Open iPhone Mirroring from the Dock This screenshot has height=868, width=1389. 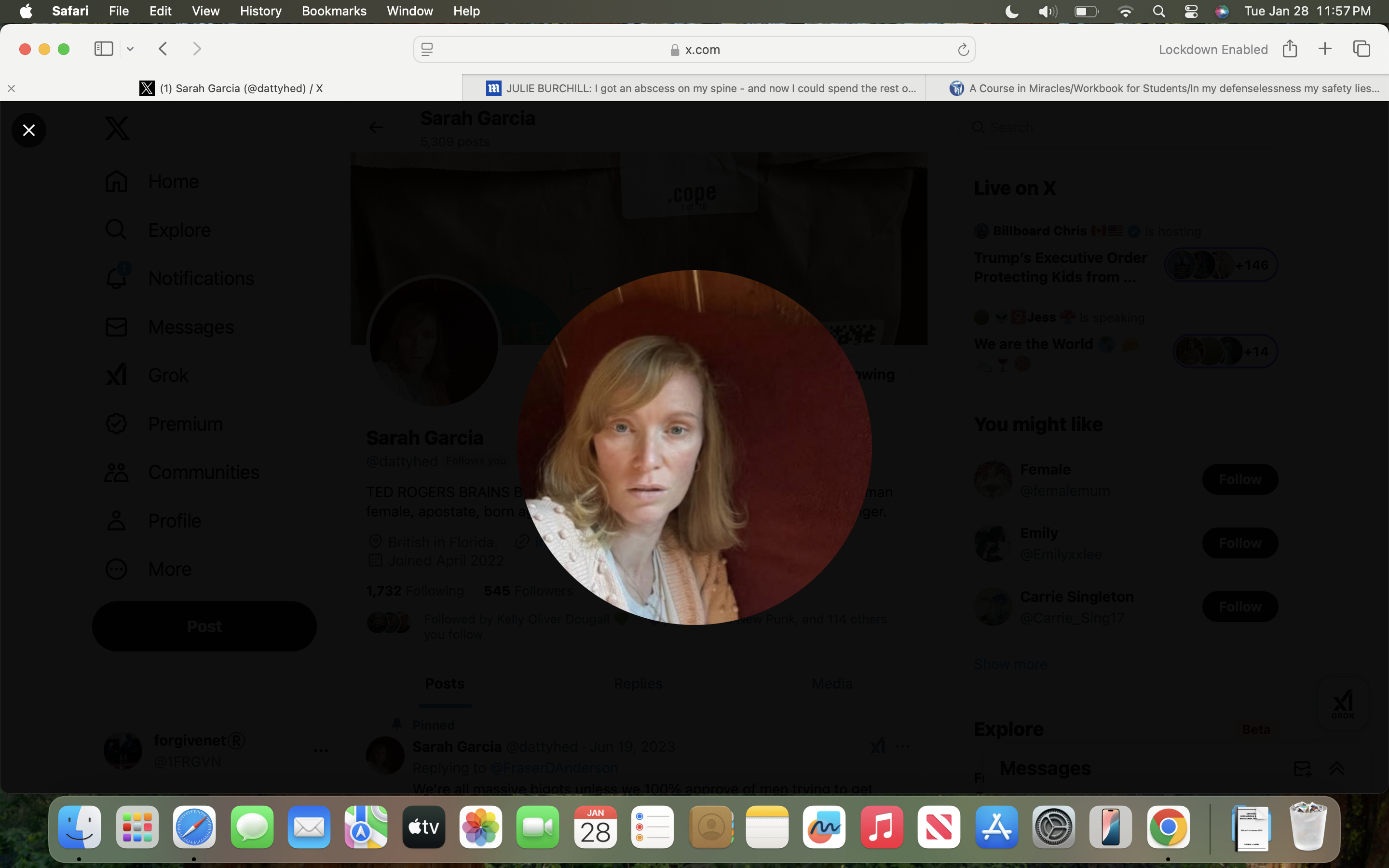click(x=1111, y=827)
